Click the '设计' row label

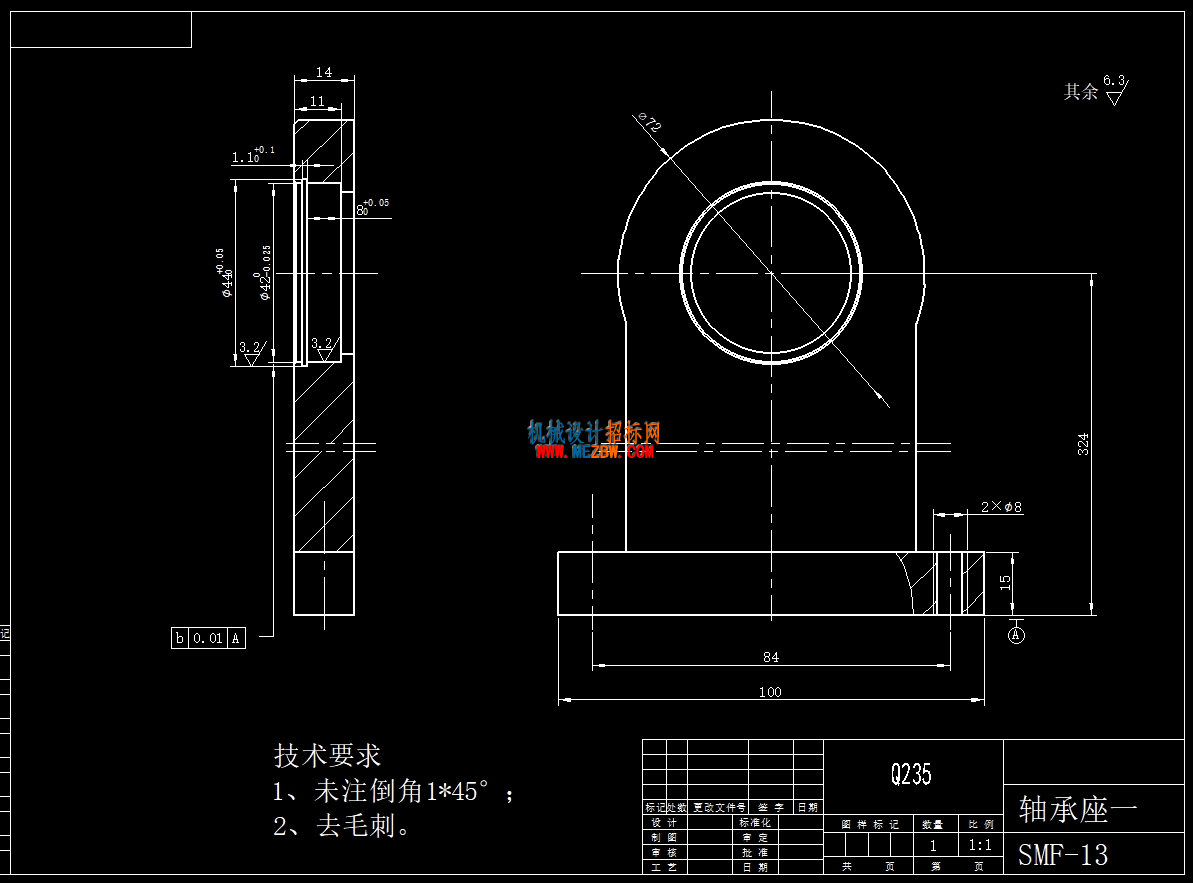[x=664, y=823]
